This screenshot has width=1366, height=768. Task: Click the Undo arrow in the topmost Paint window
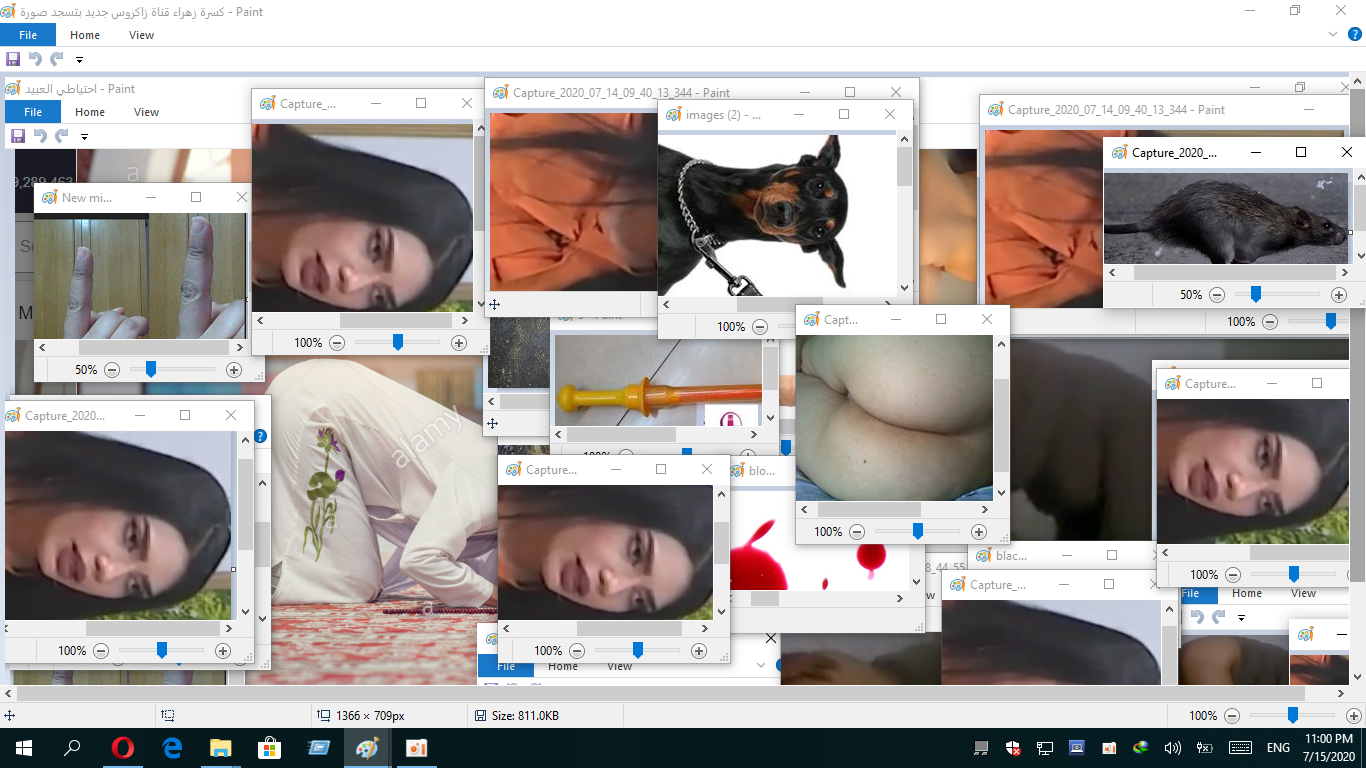(x=37, y=59)
